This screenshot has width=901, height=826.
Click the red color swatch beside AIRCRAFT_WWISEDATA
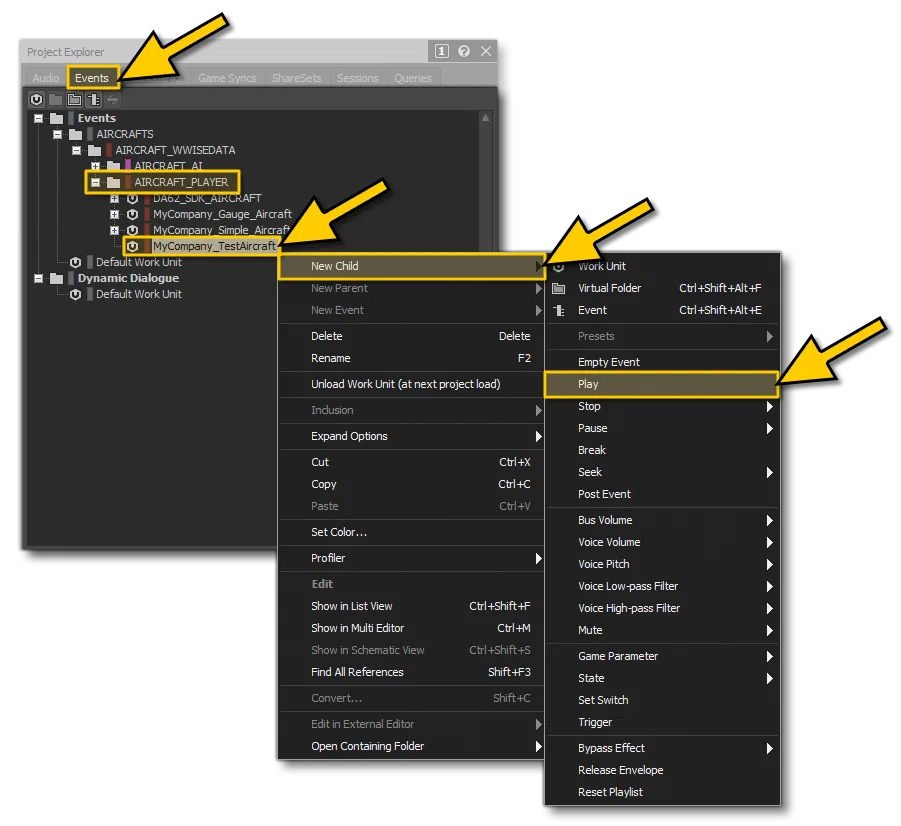pos(109,151)
